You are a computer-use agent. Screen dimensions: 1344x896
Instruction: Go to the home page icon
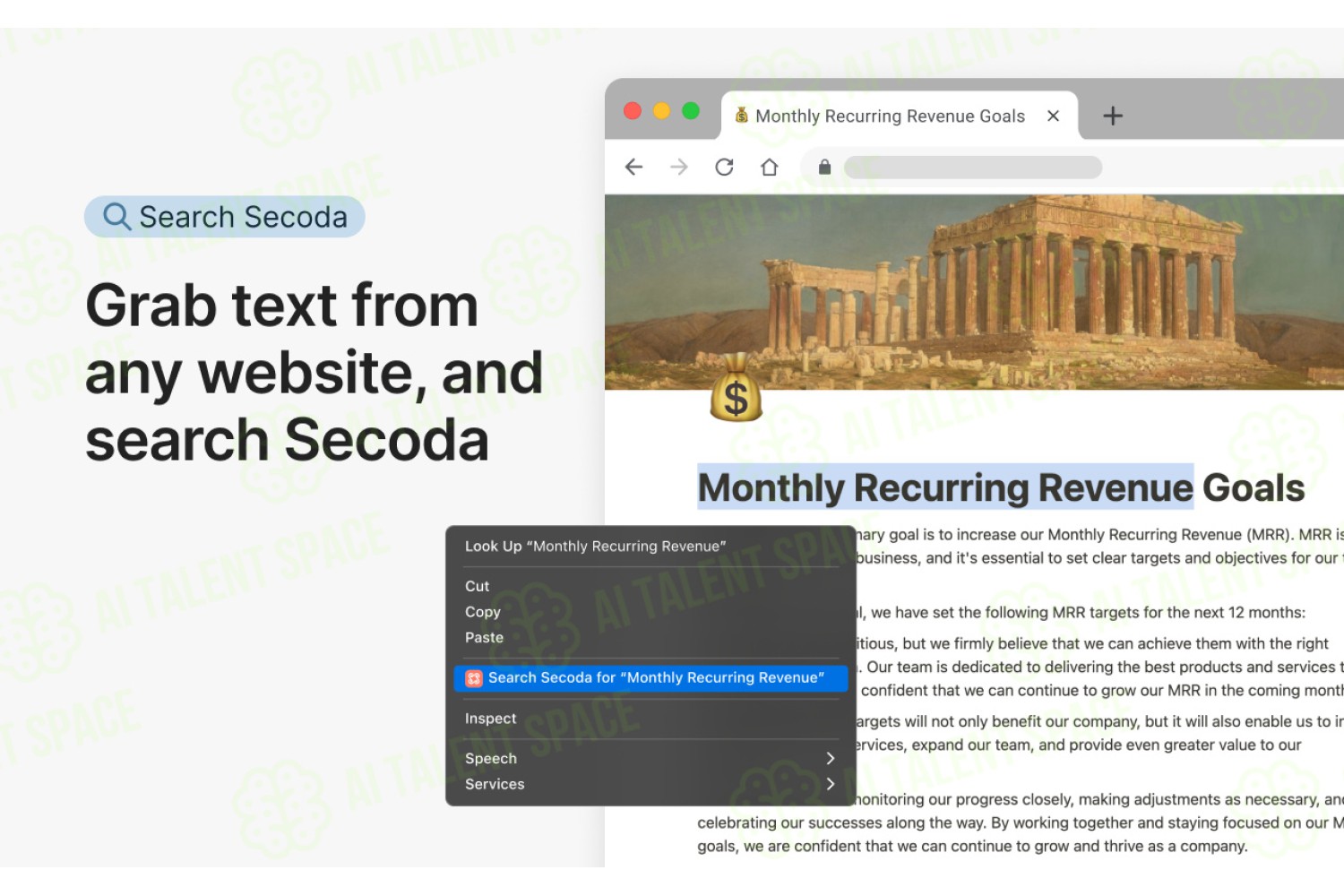769,167
